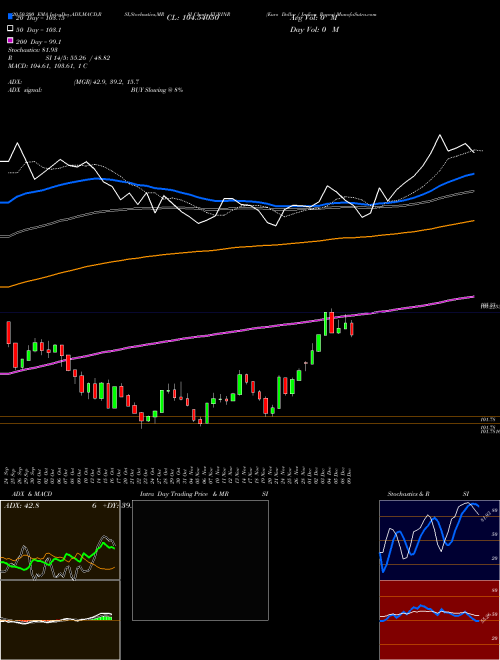Open the red RSI chart panel
This screenshot has width=500, height=660.
click(439, 620)
